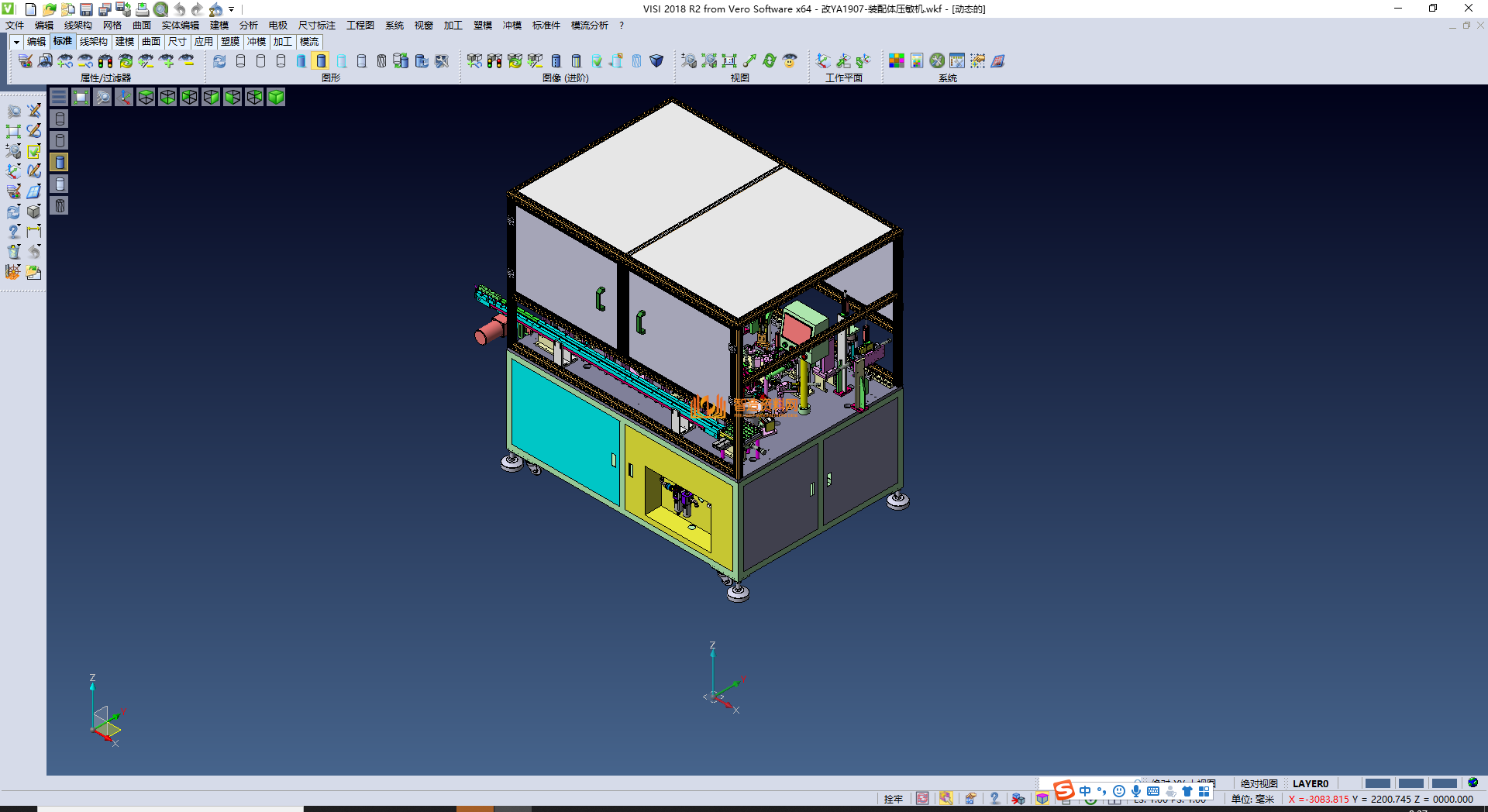Click the traffic light filter icon in 属性/过滤器 group

(105, 61)
